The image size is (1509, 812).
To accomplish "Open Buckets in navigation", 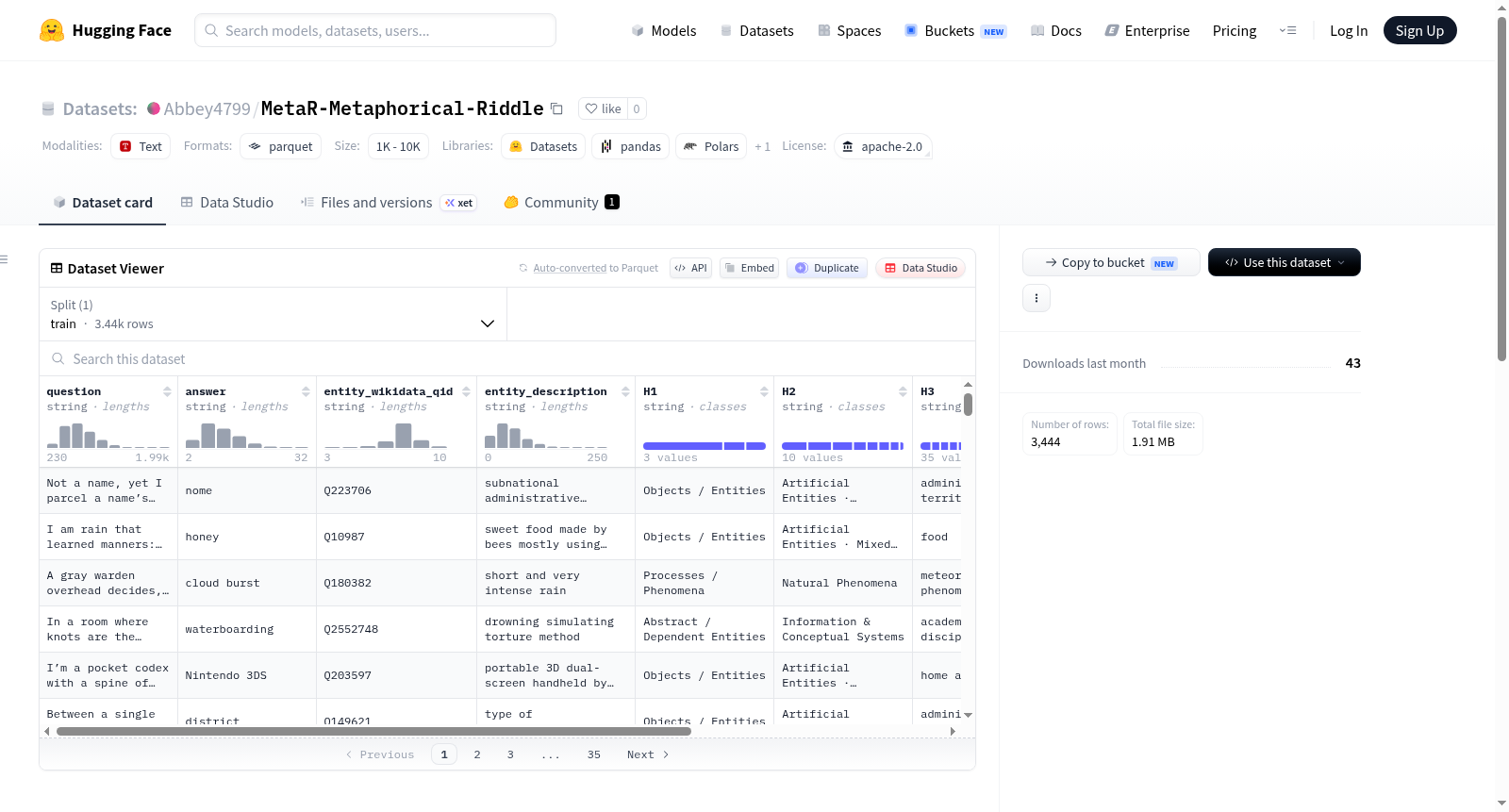I will point(955,30).
